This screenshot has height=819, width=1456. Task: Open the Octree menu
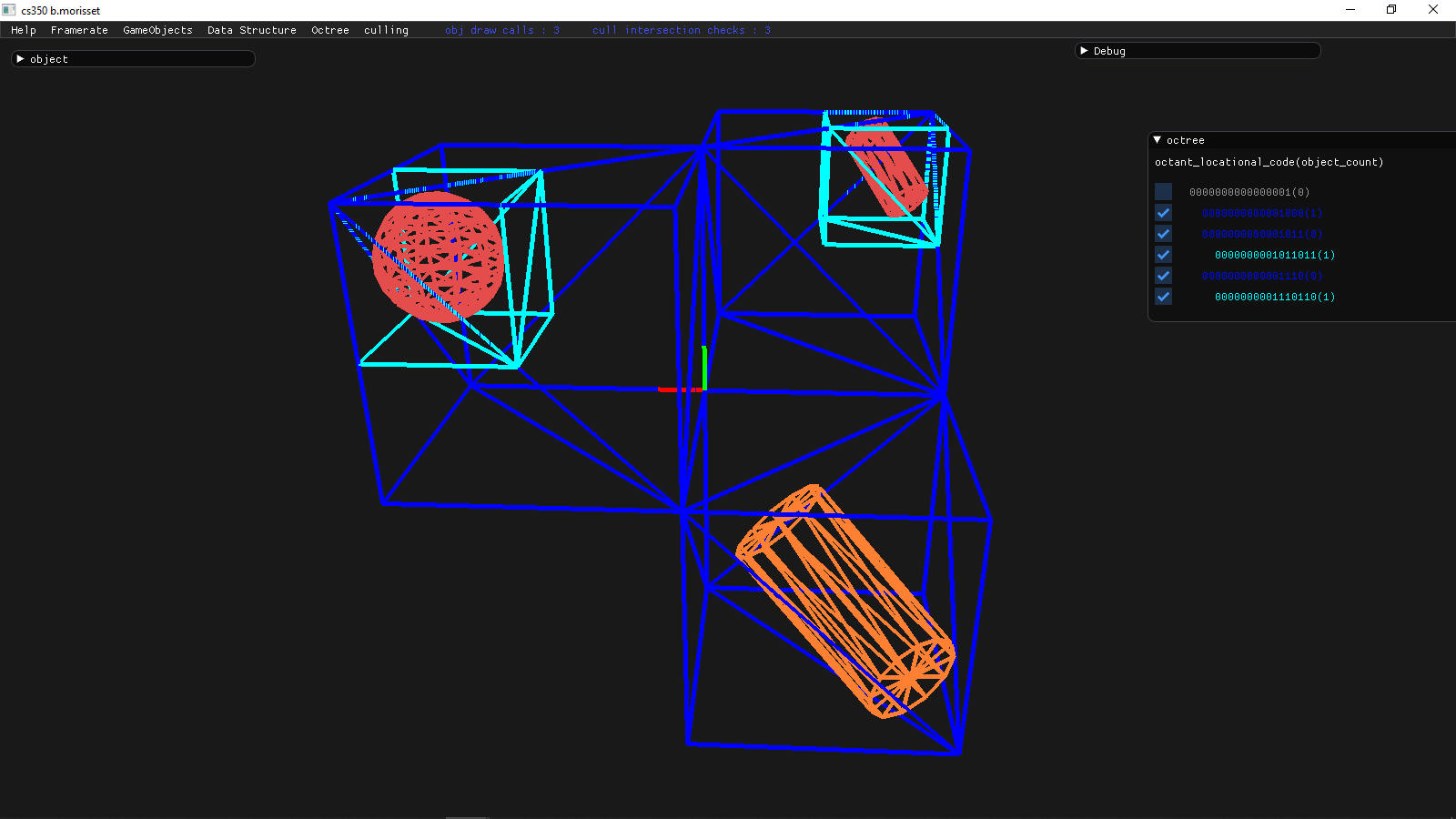[x=329, y=30]
